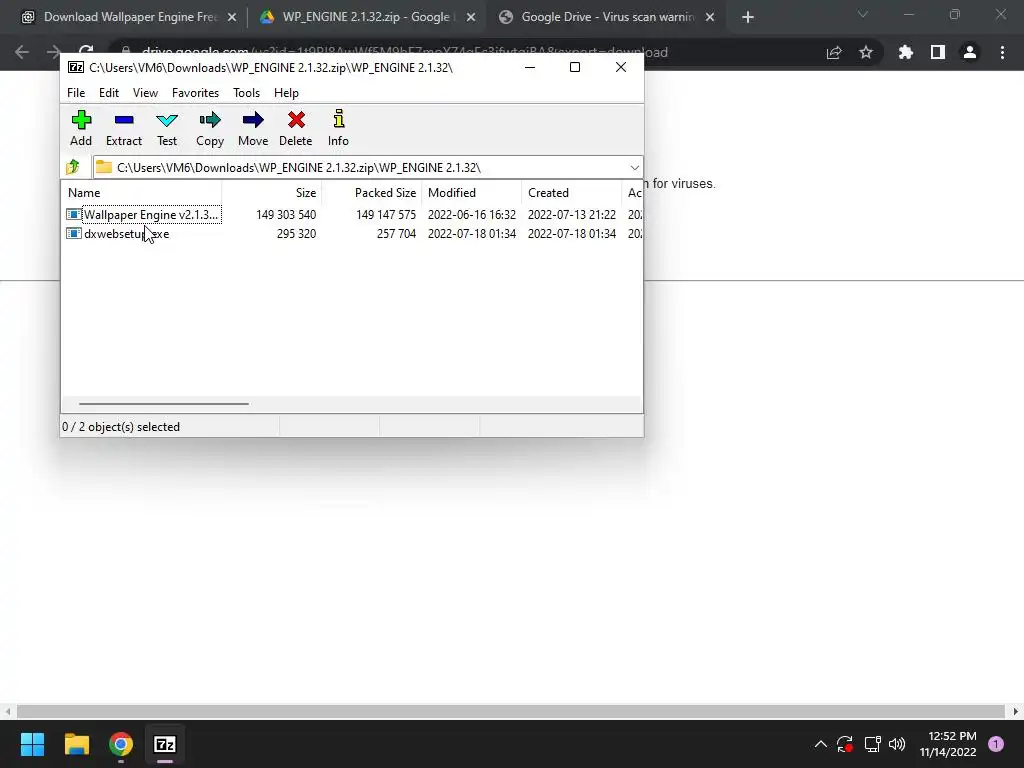Viewport: 1024px width, 768px height.
Task: Go up one folder level in 7-Zip
Action: click(x=73, y=167)
